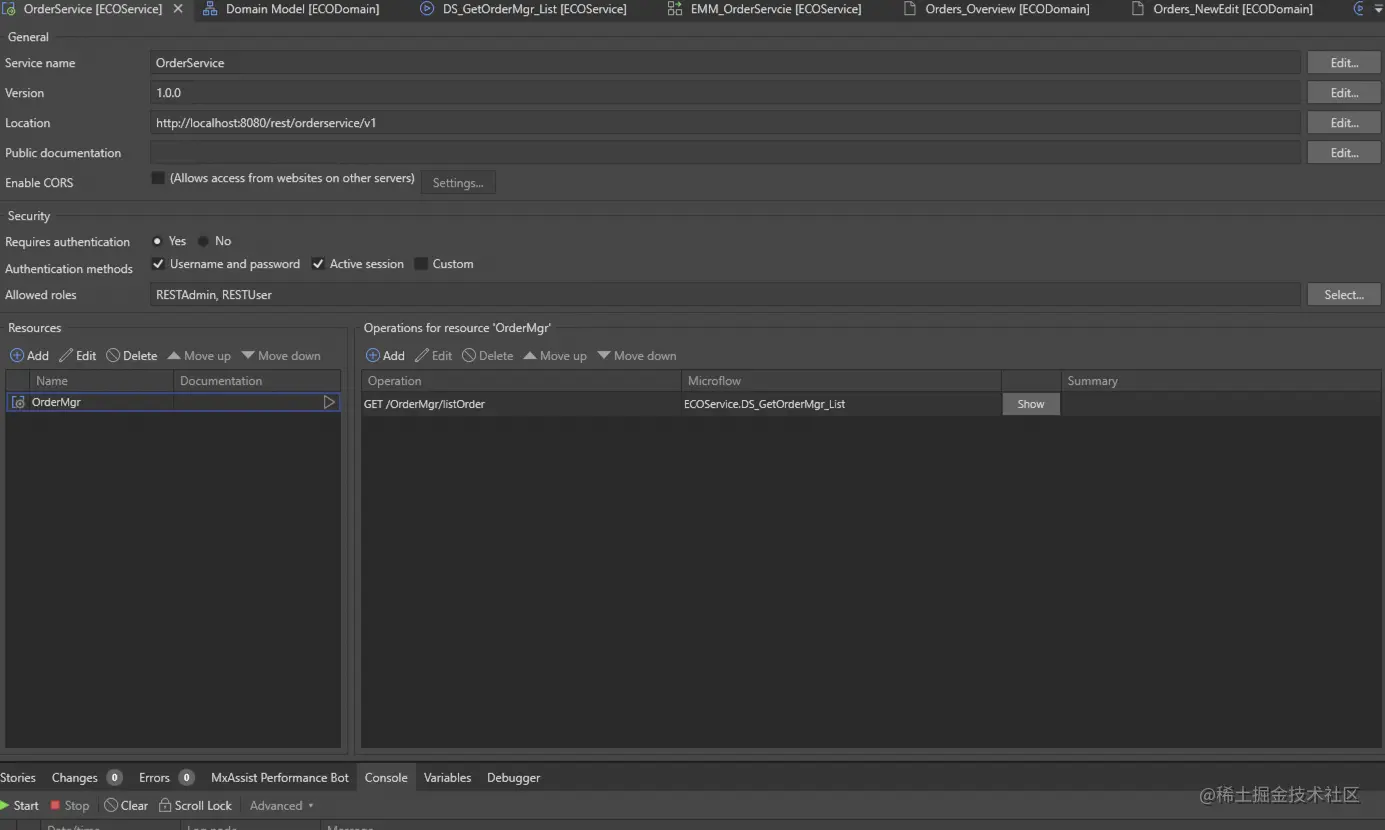Click the Version field showing 1.0.0
1385x830 pixels.
(x=726, y=93)
